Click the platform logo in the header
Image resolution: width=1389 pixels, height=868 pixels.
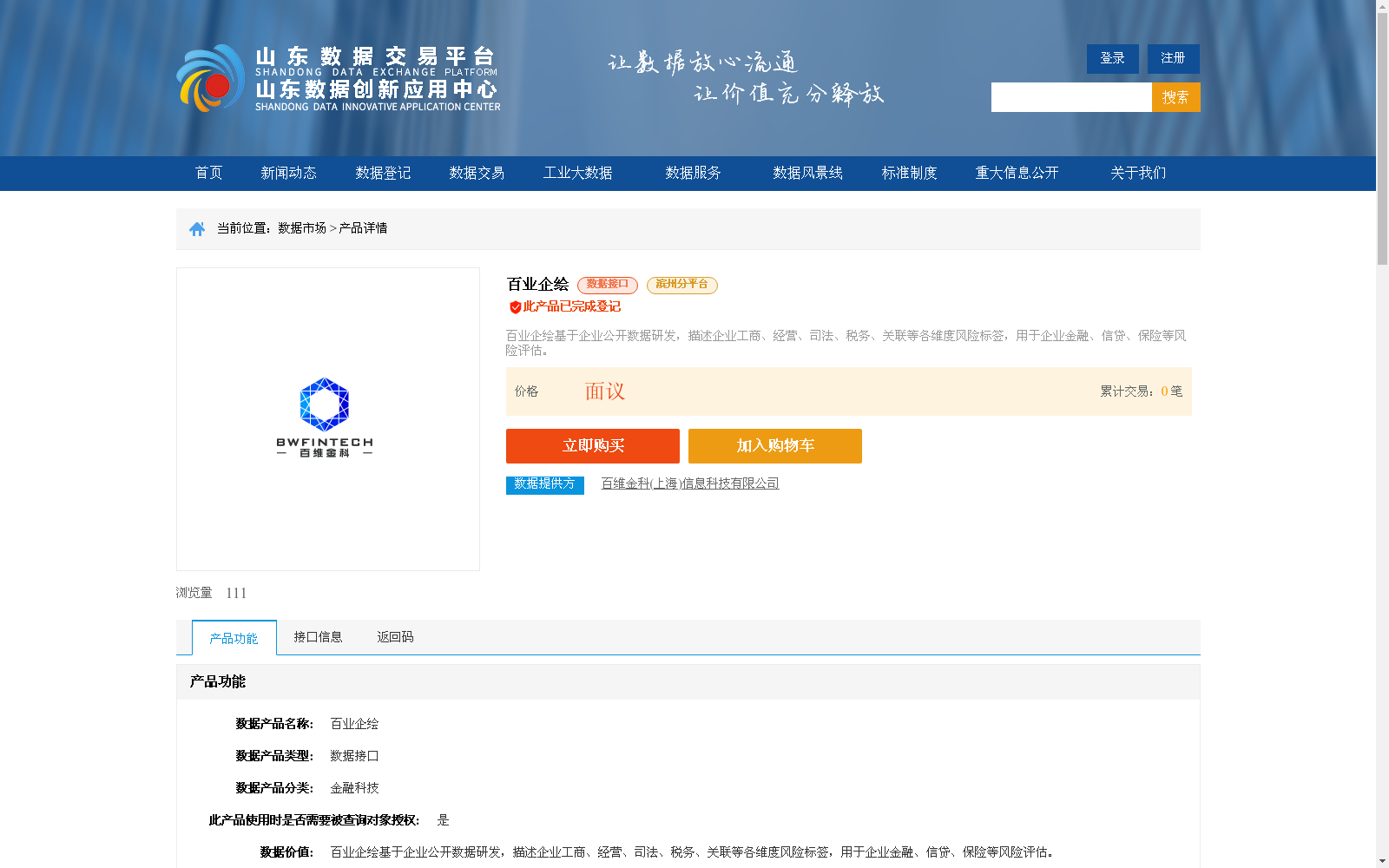[339, 78]
